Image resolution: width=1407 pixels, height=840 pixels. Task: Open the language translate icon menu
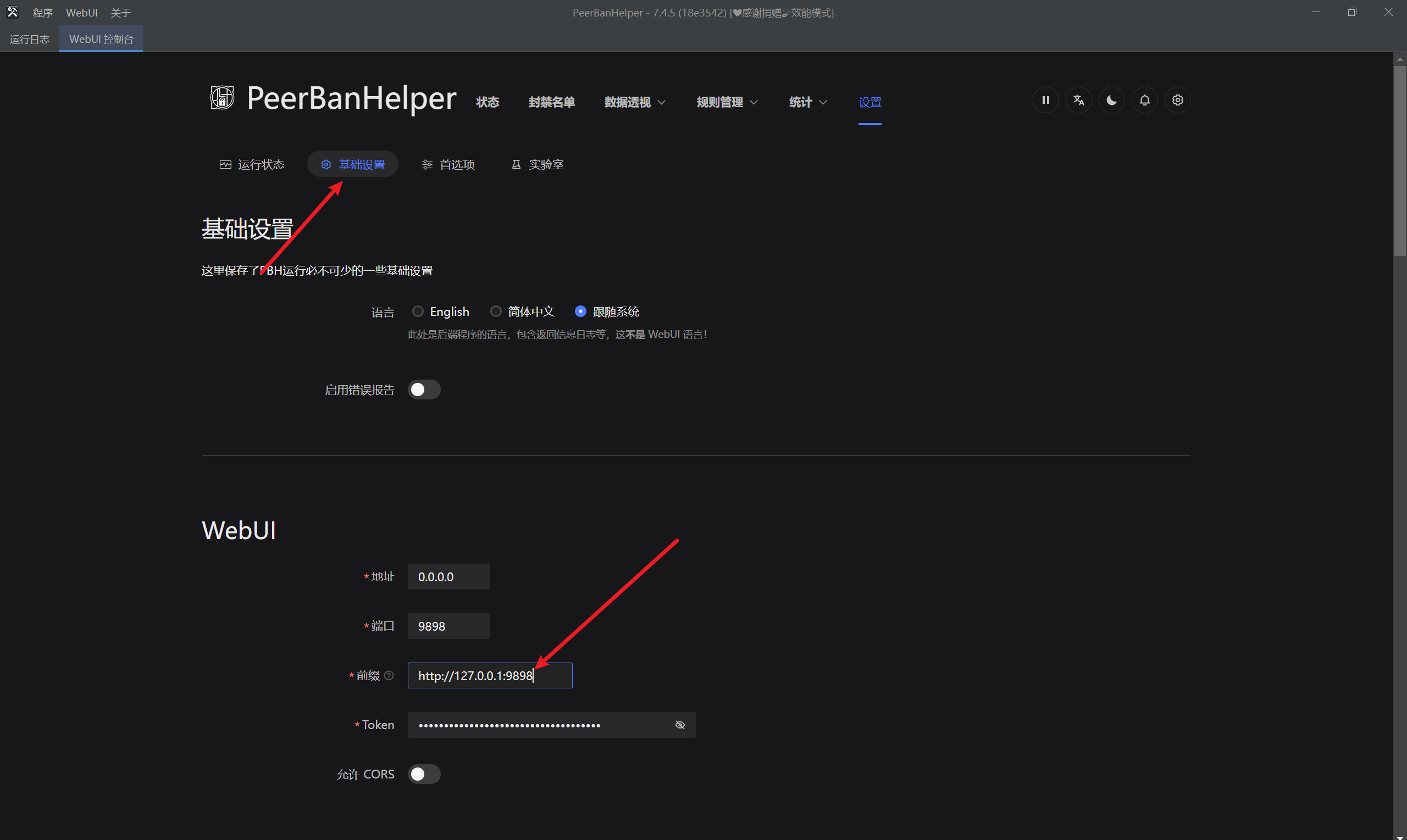point(1078,100)
